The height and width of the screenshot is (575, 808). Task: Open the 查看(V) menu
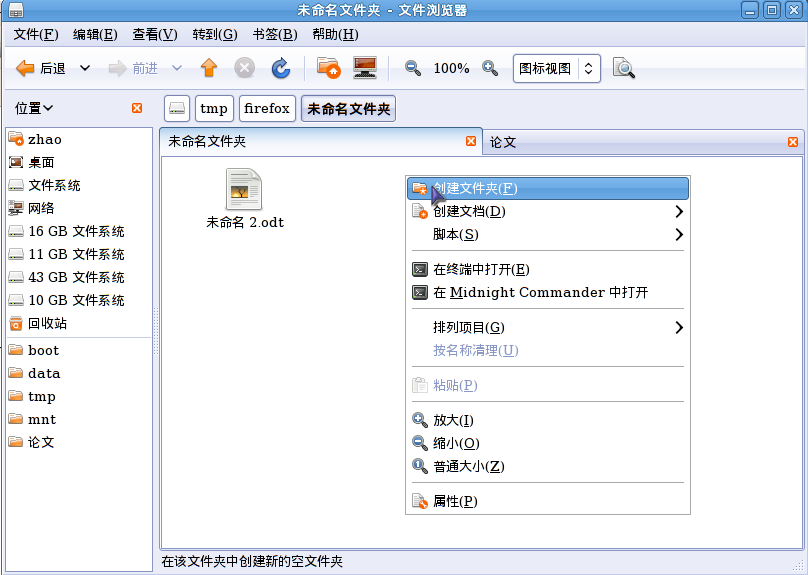click(155, 35)
